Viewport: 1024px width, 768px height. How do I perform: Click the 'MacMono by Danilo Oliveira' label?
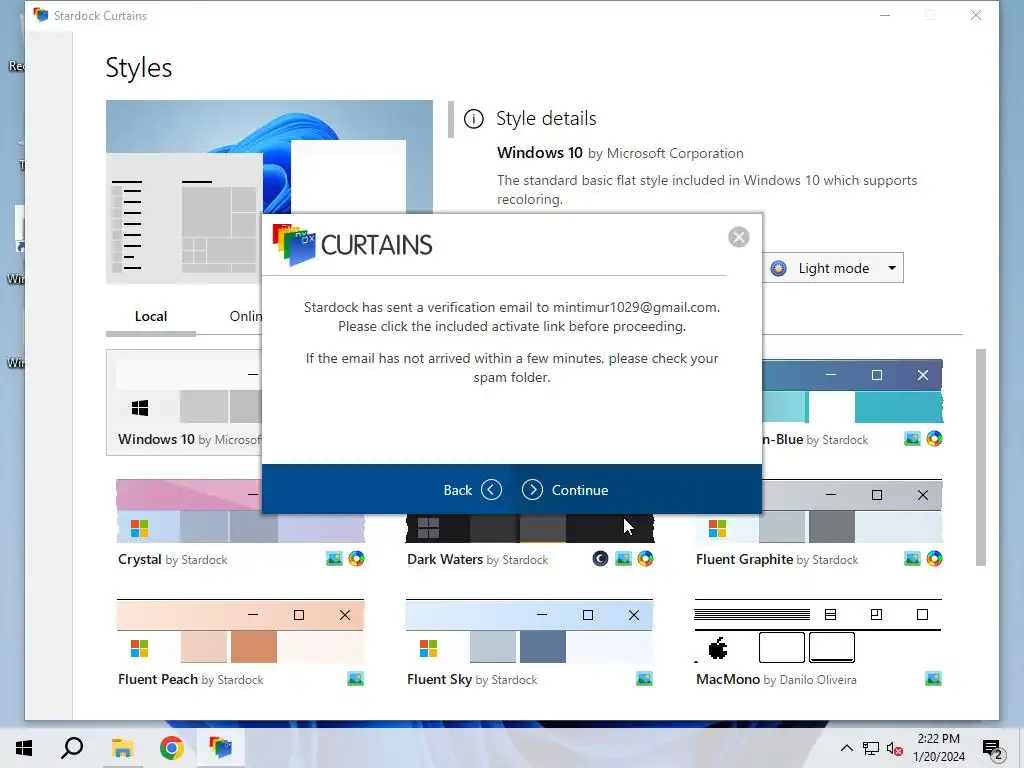(776, 680)
